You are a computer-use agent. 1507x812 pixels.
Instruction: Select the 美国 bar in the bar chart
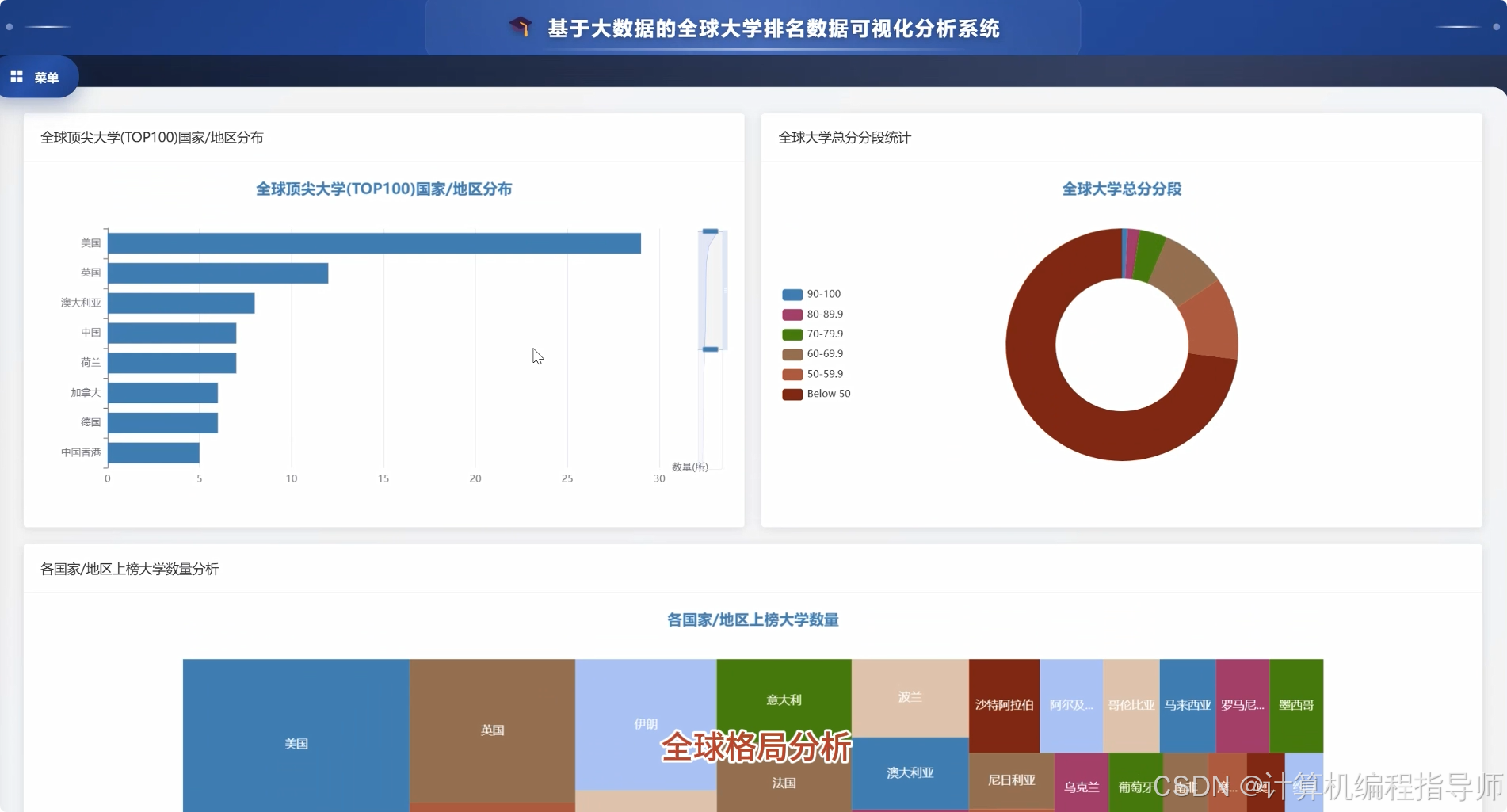[372, 242]
